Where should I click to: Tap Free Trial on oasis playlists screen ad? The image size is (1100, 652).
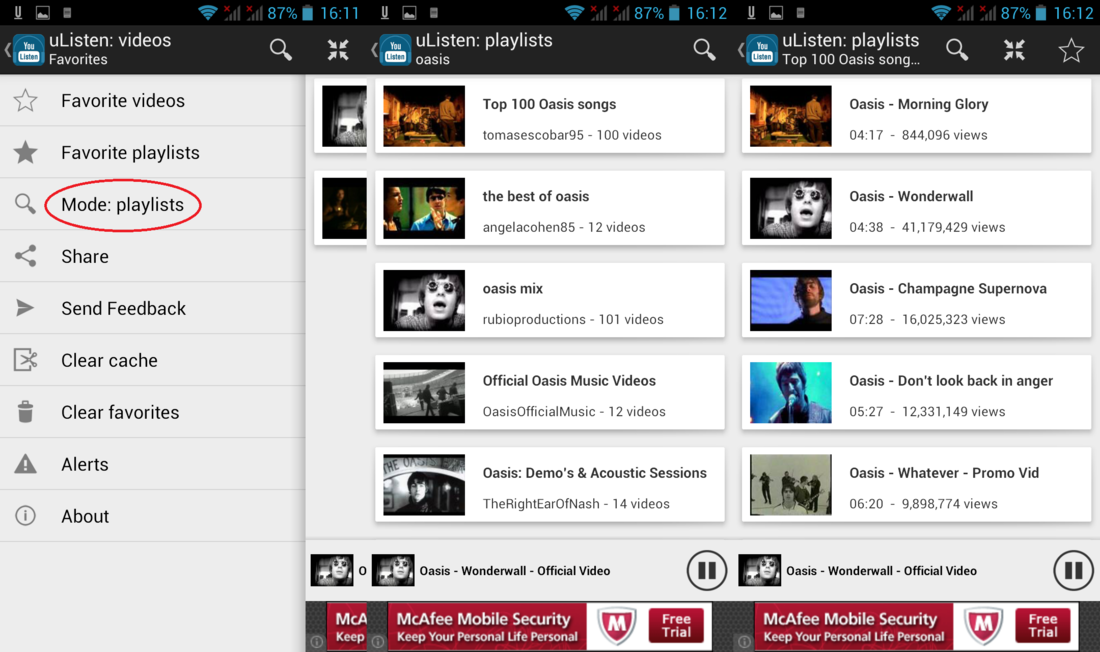676,625
